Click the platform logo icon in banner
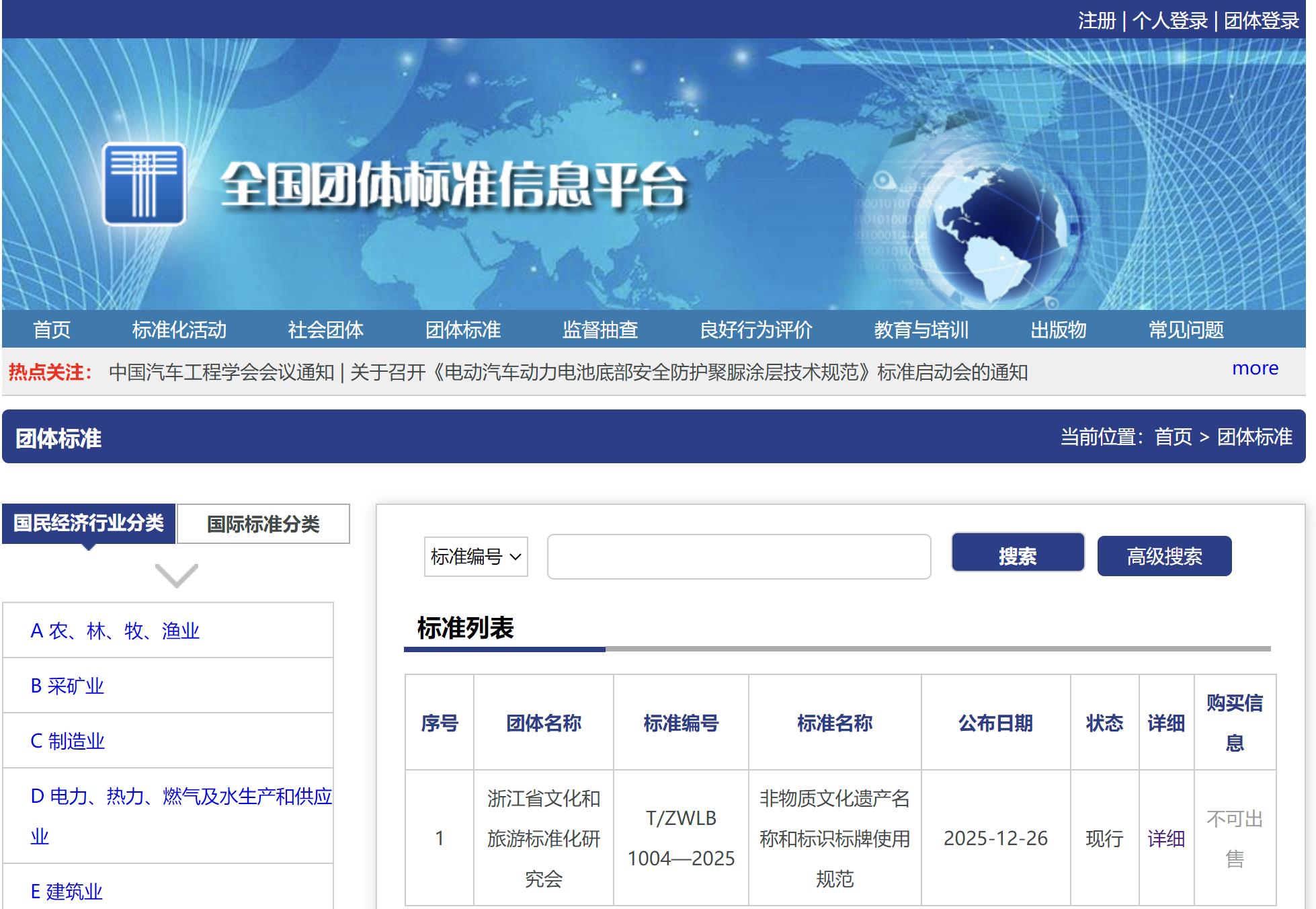This screenshot has height=909, width=1316. 144,184
